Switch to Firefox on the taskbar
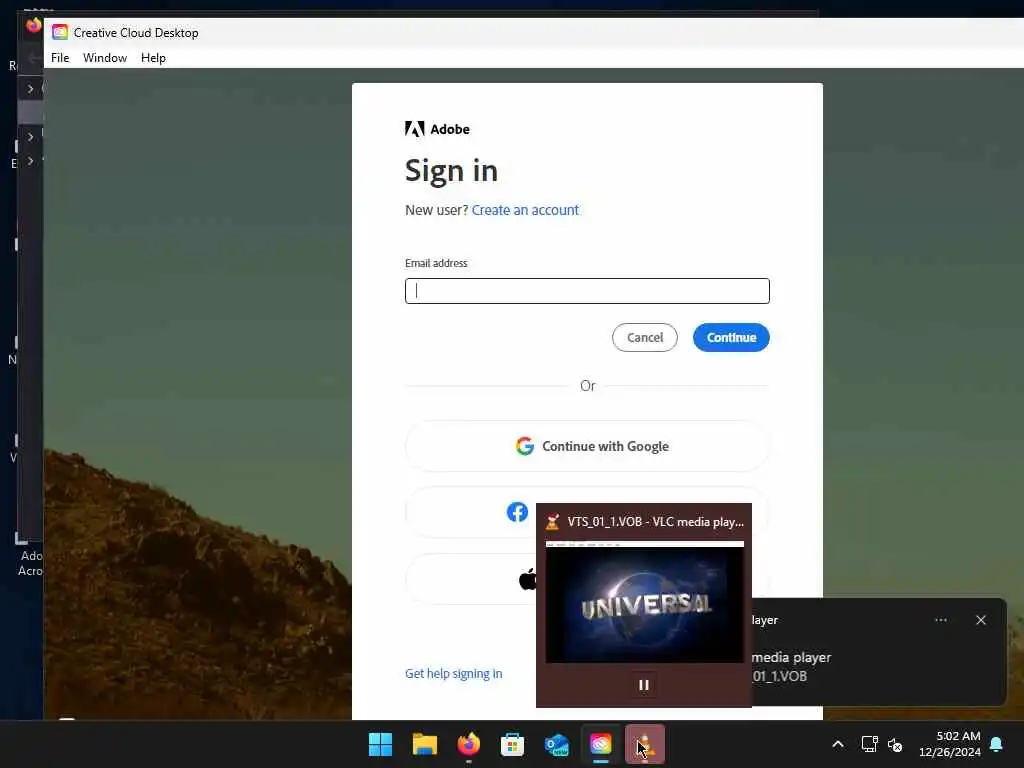 coord(468,744)
